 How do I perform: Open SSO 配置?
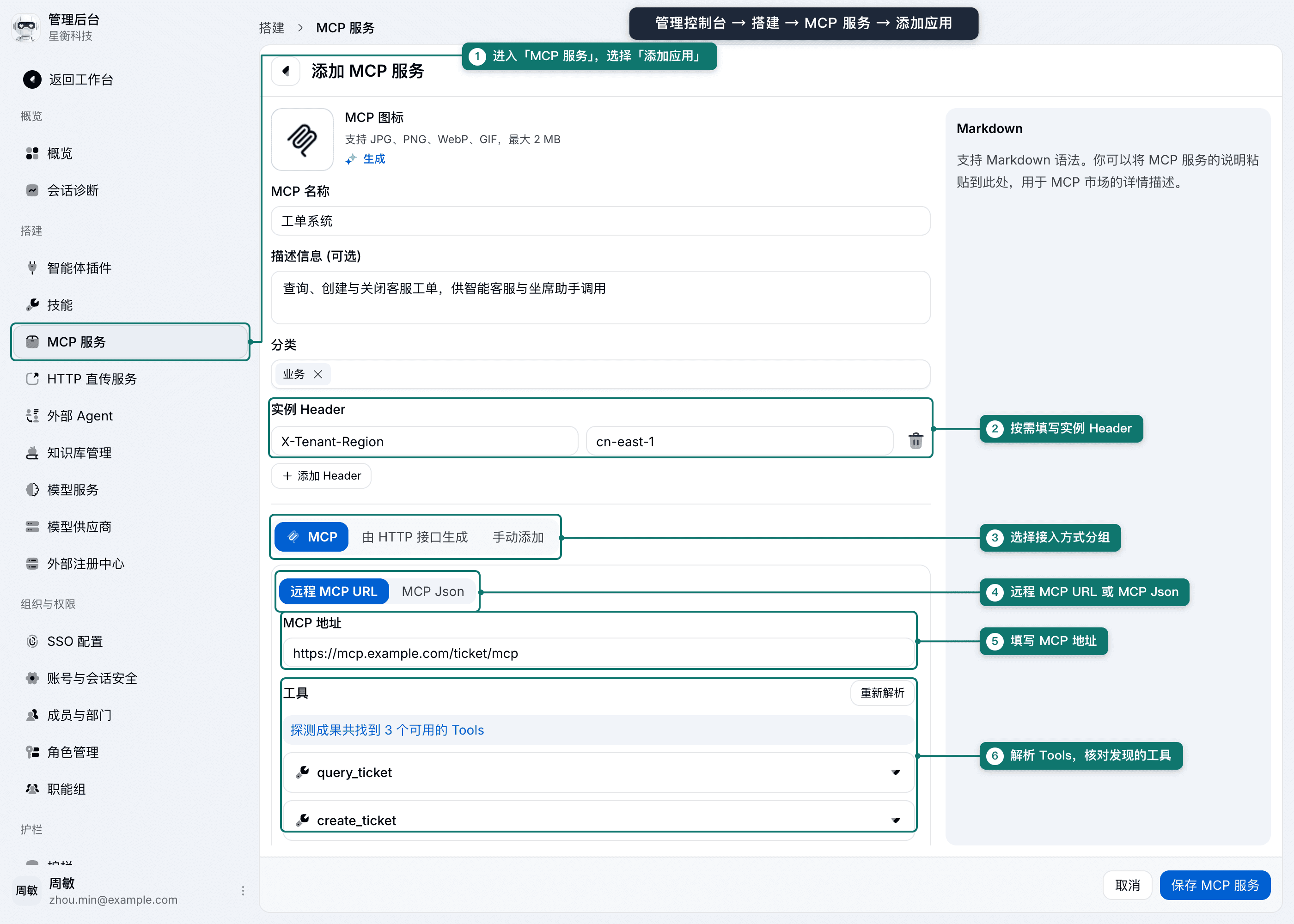tap(130, 641)
